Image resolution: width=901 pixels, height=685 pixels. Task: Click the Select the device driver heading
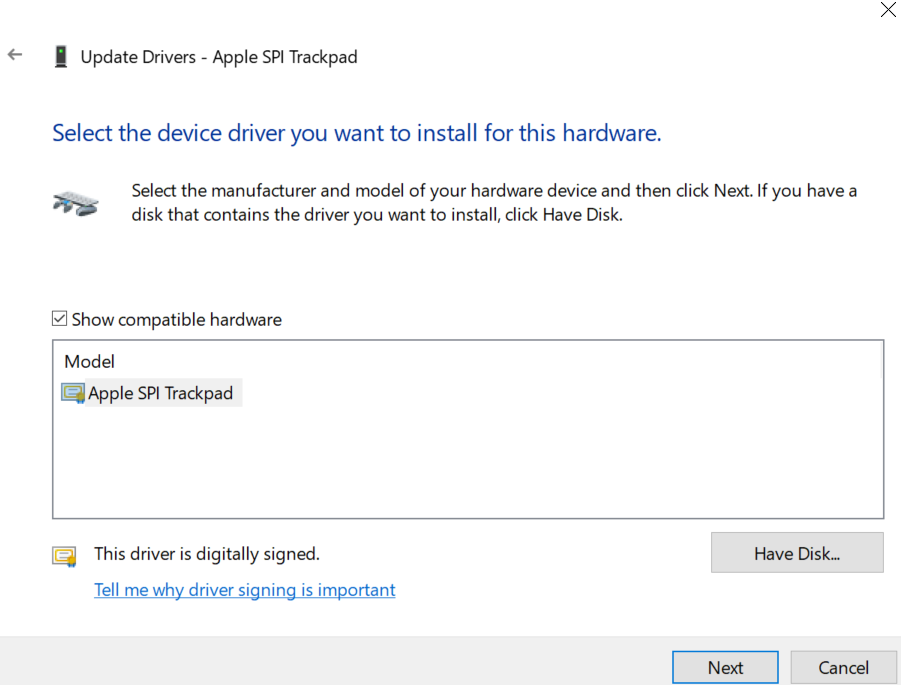pyautogui.click(x=356, y=133)
